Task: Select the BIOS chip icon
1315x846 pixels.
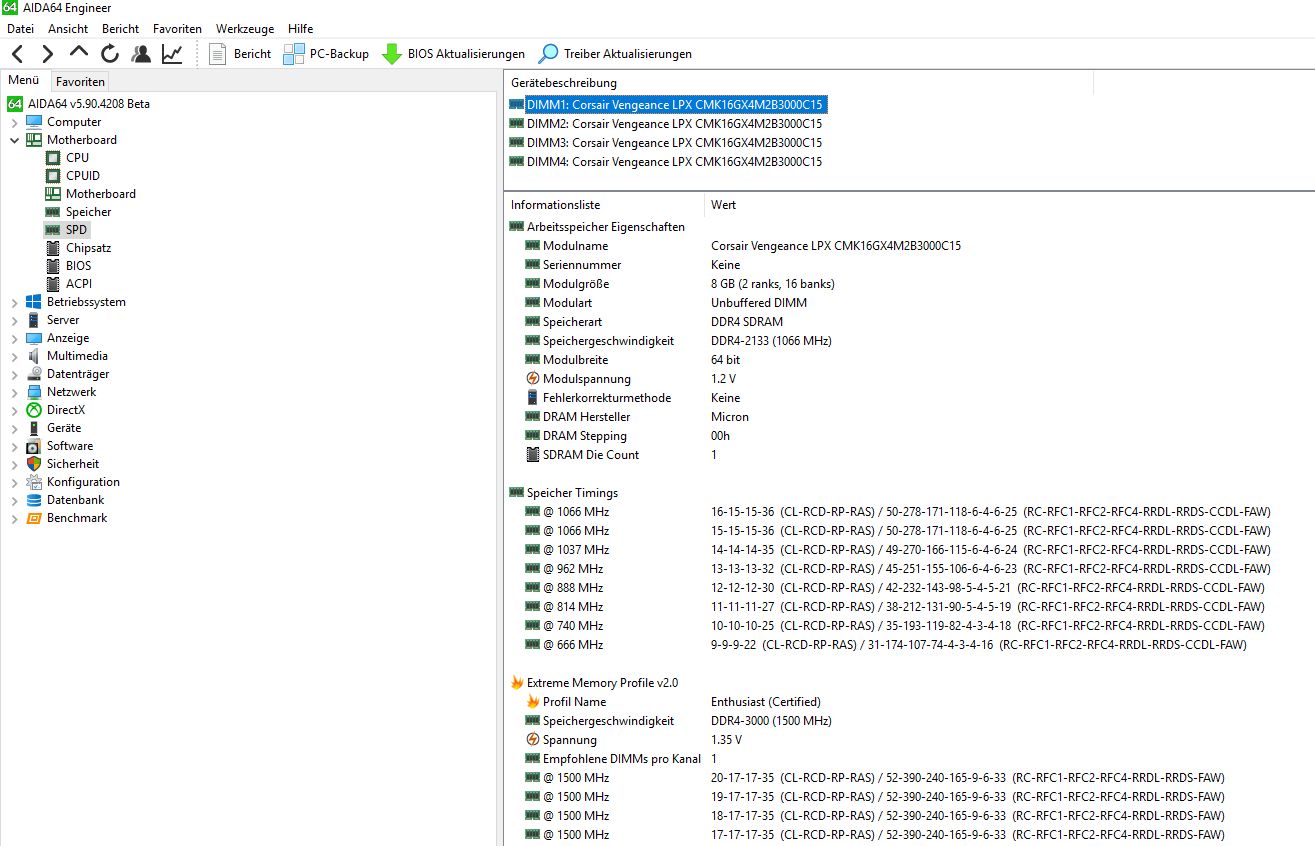Action: click(53, 266)
